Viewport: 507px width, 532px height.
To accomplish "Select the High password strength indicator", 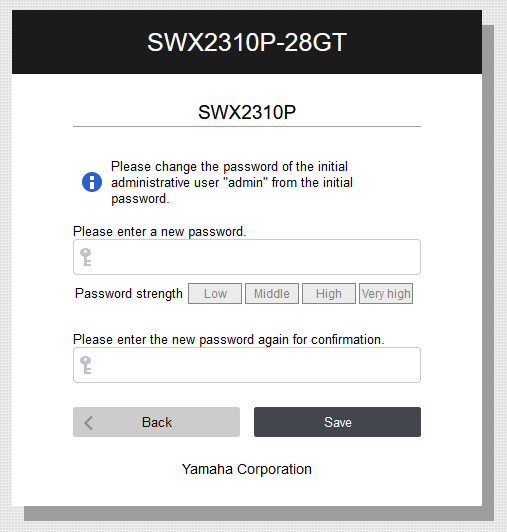I will [329, 293].
